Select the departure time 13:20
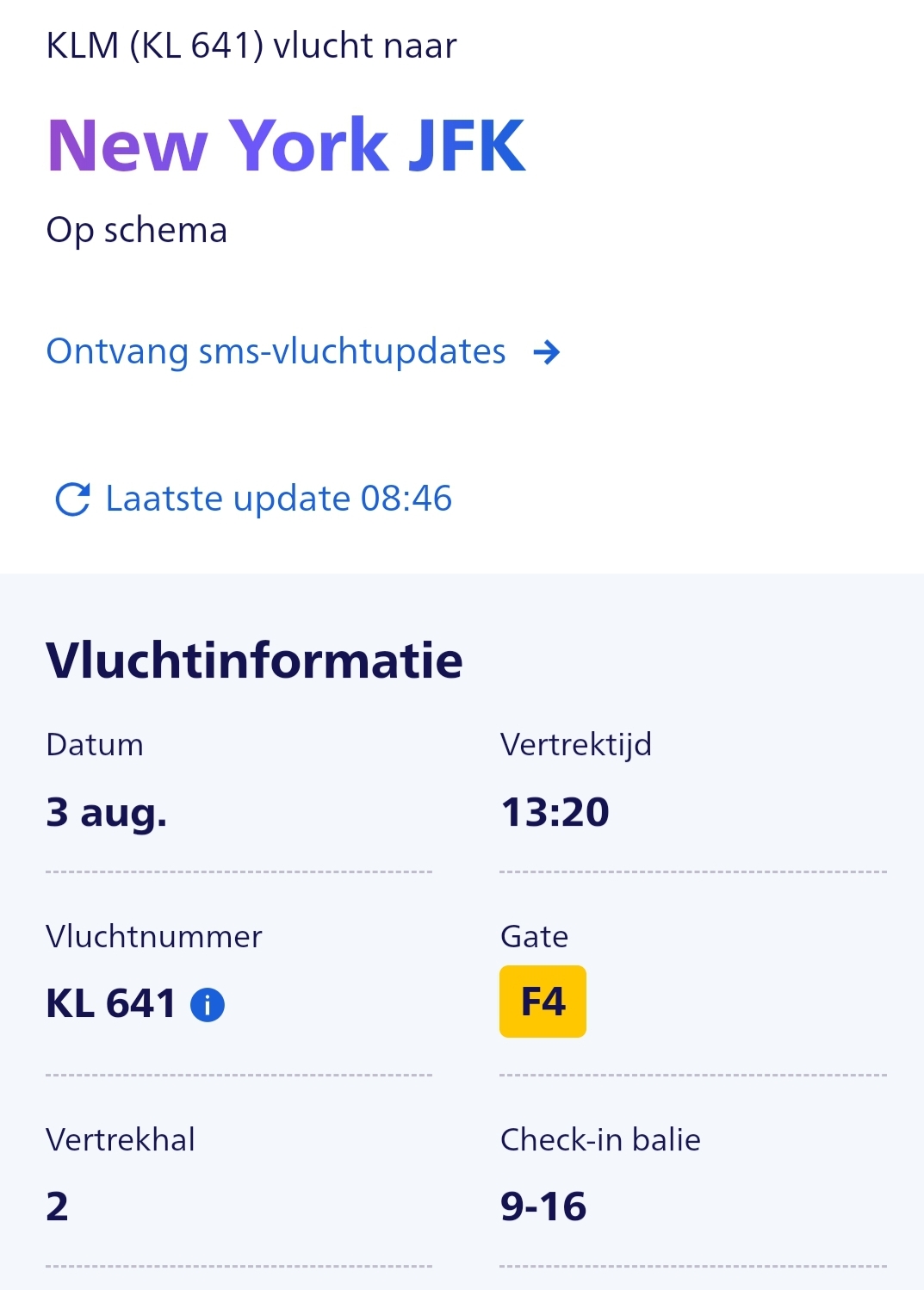 coord(555,812)
